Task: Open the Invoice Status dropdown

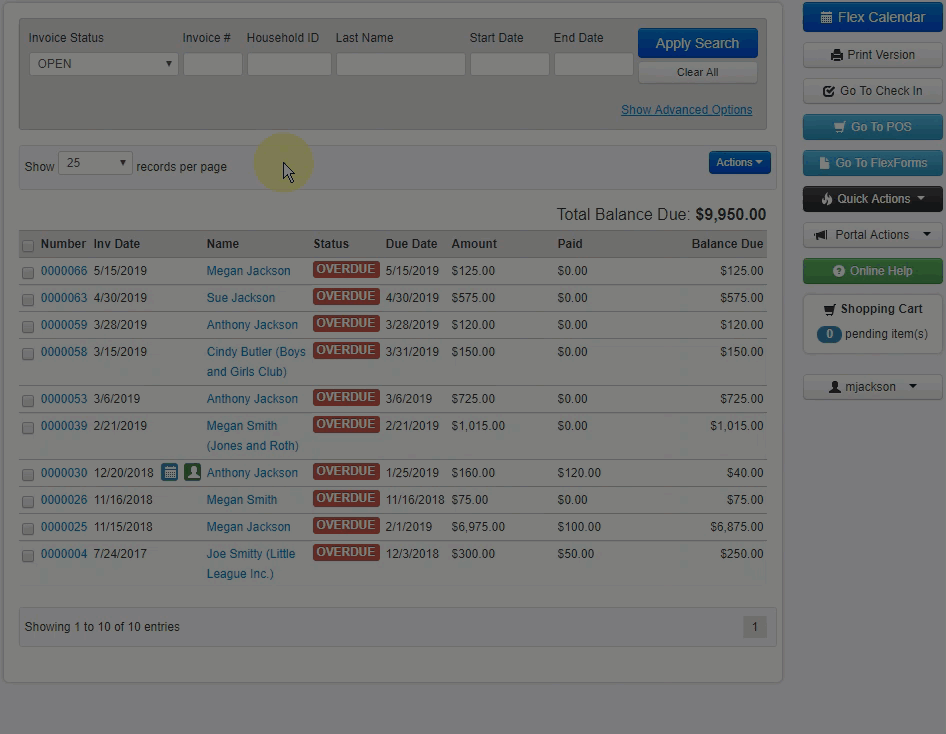Action: pos(103,64)
